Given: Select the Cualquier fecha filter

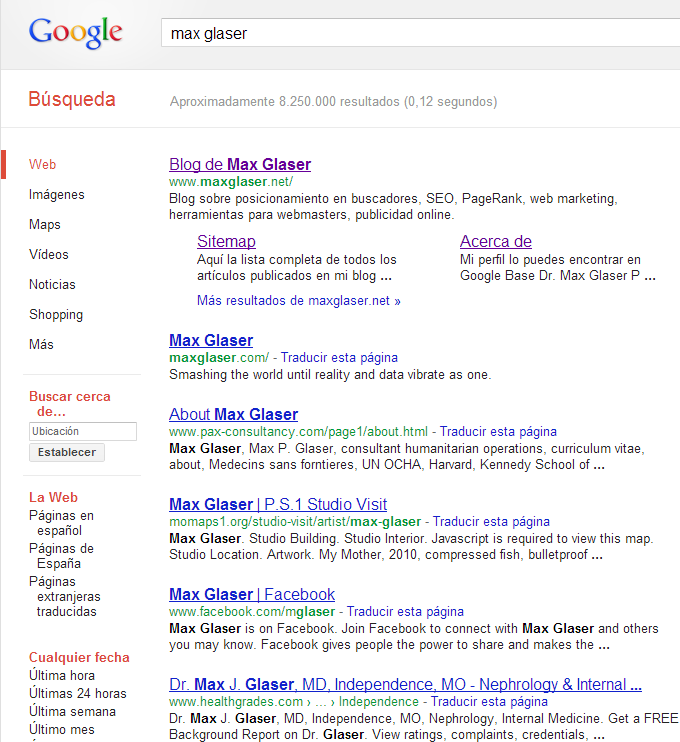Looking at the screenshot, I should point(79,657).
